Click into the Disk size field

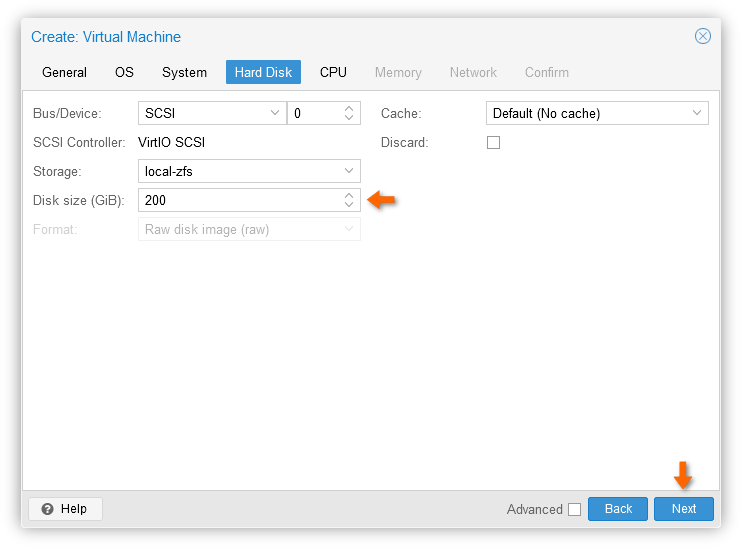pyautogui.click(x=241, y=200)
